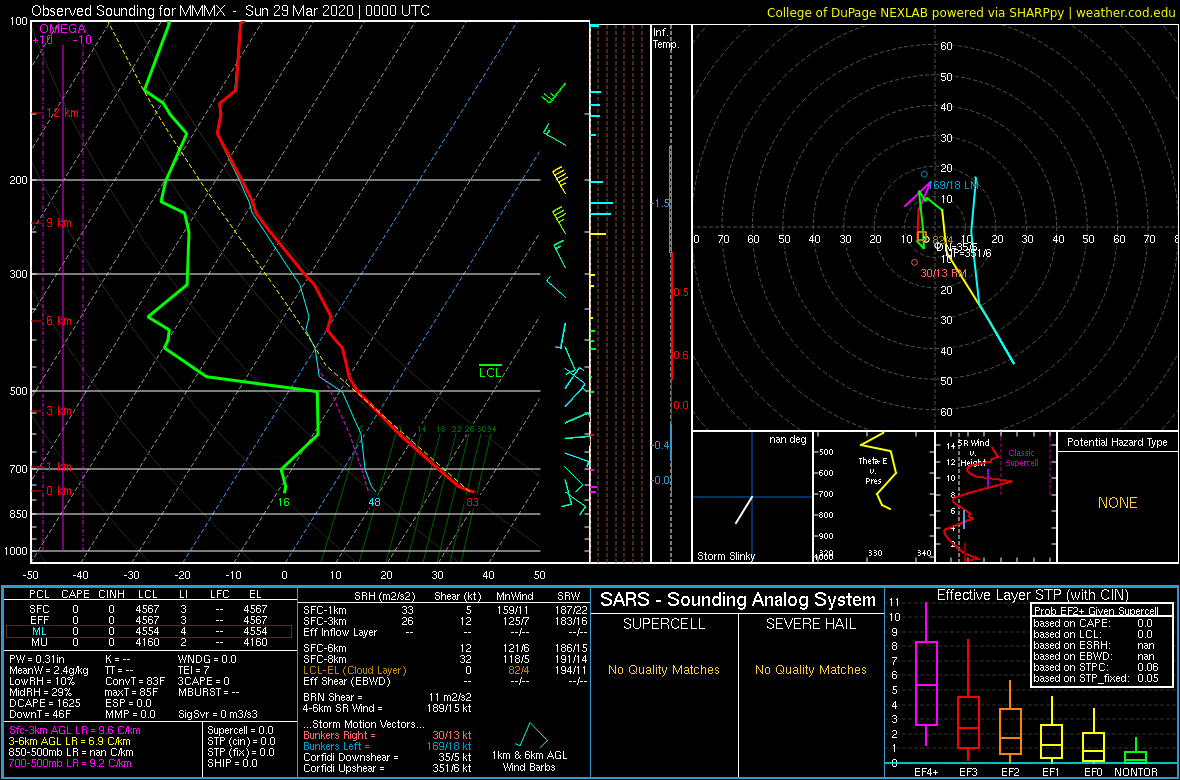Click the green LCL label on skew-T
Screen dimensions: 1180x780
pyautogui.click(x=491, y=372)
